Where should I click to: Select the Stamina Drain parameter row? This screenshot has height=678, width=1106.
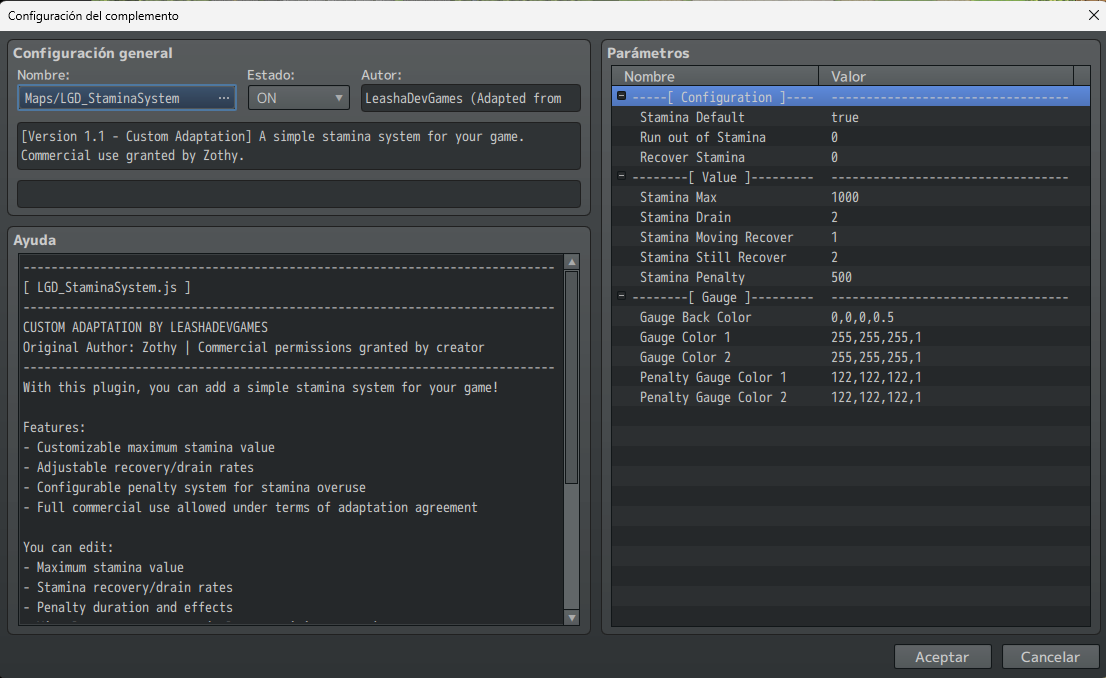click(x=851, y=217)
